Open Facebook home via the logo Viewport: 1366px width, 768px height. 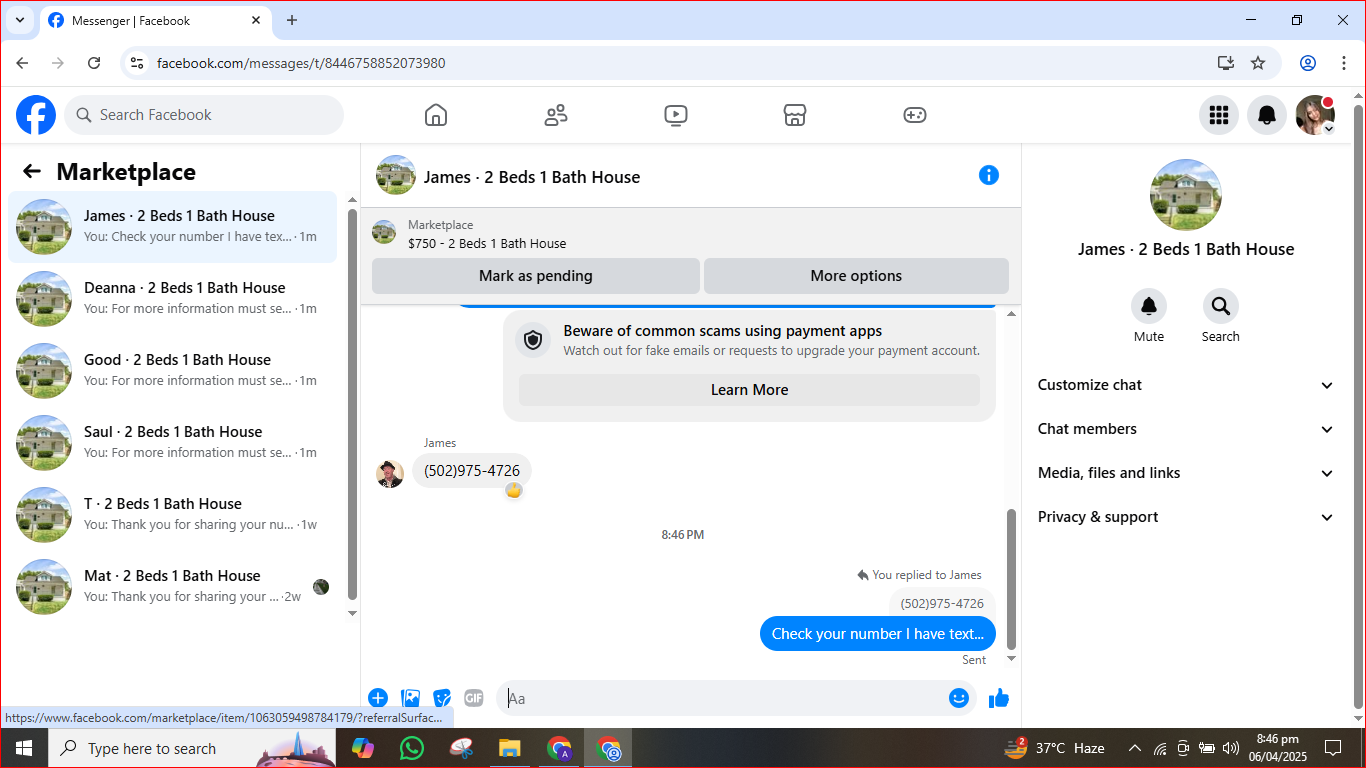click(36, 115)
